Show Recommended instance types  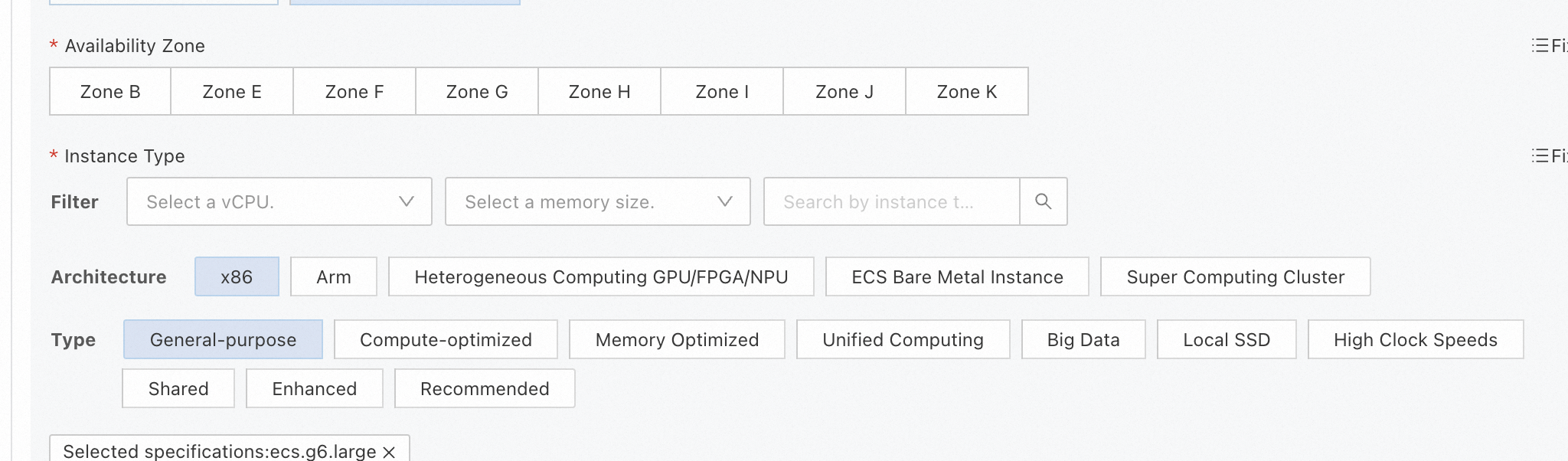coord(485,388)
